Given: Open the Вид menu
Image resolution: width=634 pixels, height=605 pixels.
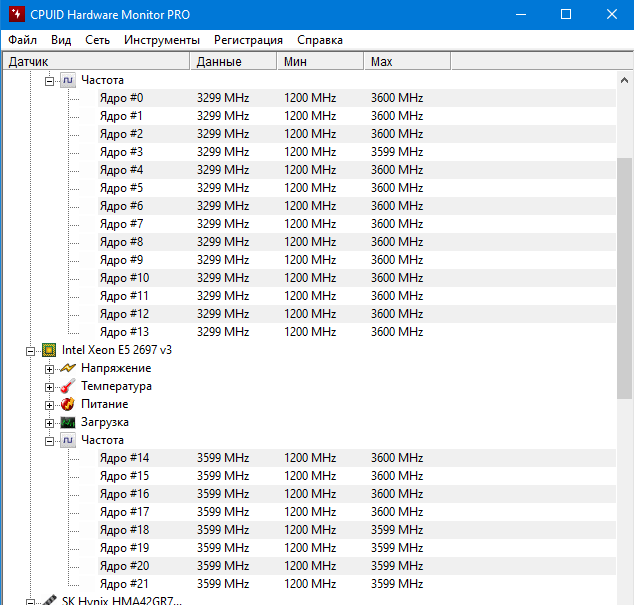Looking at the screenshot, I should [x=61, y=40].
